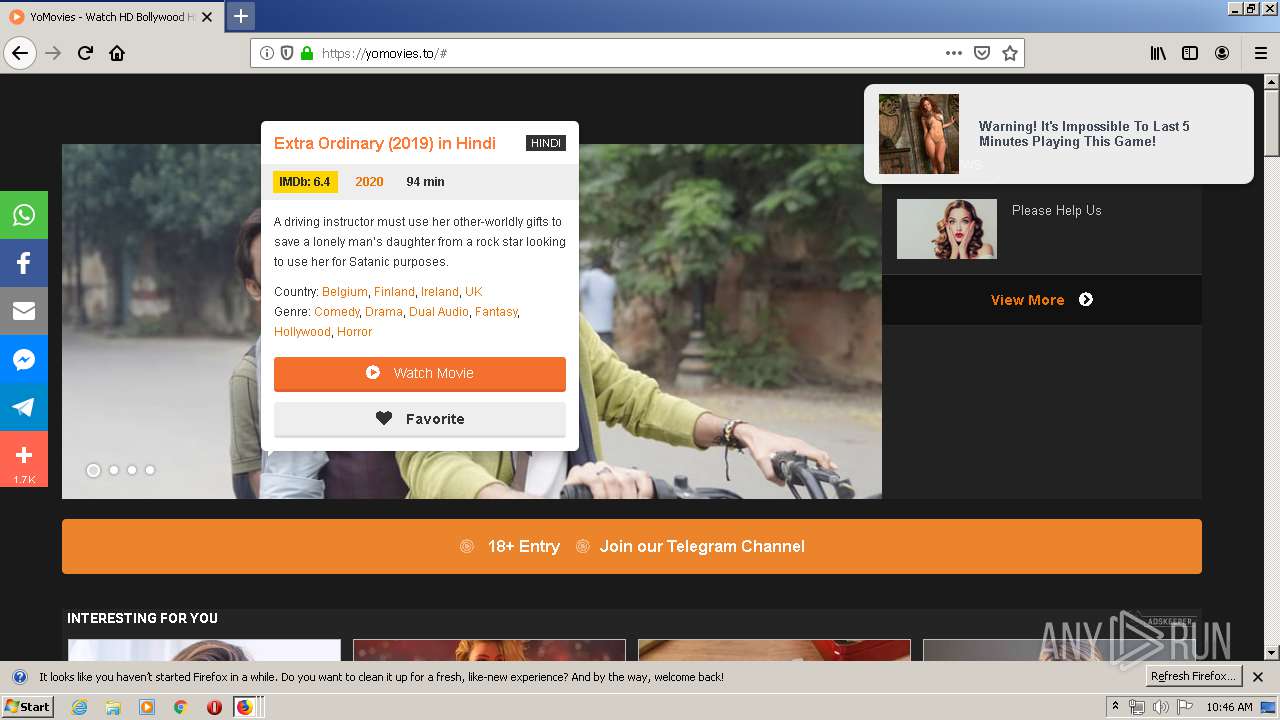Image resolution: width=1280 pixels, height=720 pixels.
Task: Open the Windows Start menu
Action: pos(28,707)
